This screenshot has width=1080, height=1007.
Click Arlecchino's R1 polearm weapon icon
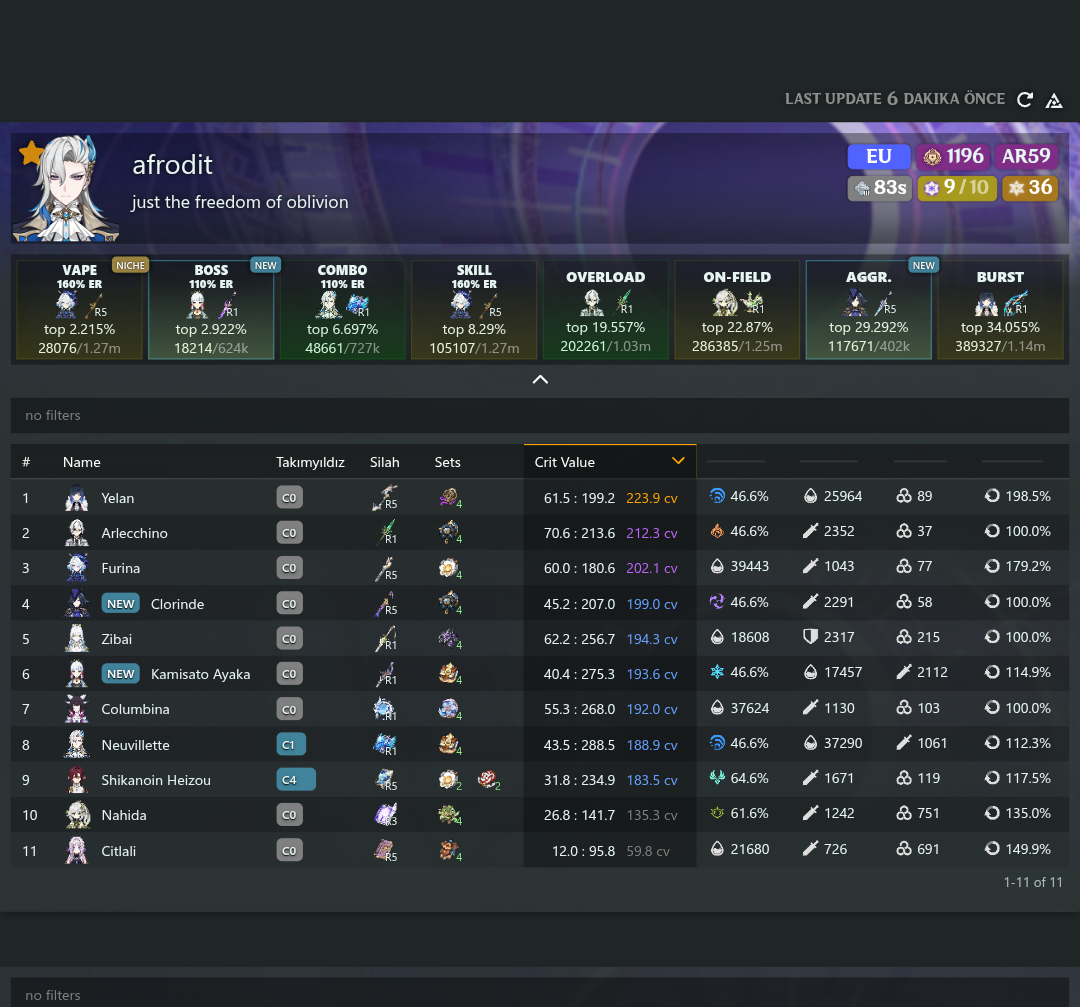pyautogui.click(x=386, y=532)
